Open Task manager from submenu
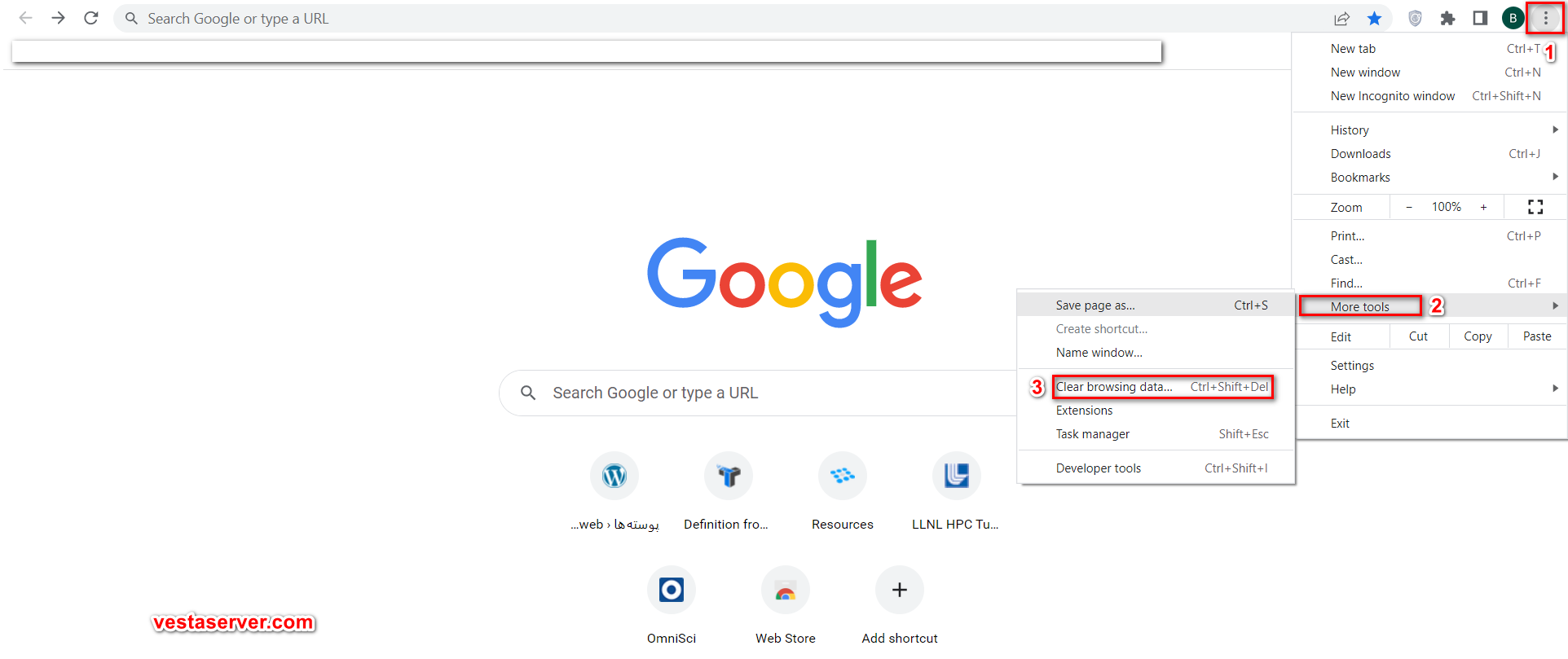The height and width of the screenshot is (659, 1568). point(1156,434)
